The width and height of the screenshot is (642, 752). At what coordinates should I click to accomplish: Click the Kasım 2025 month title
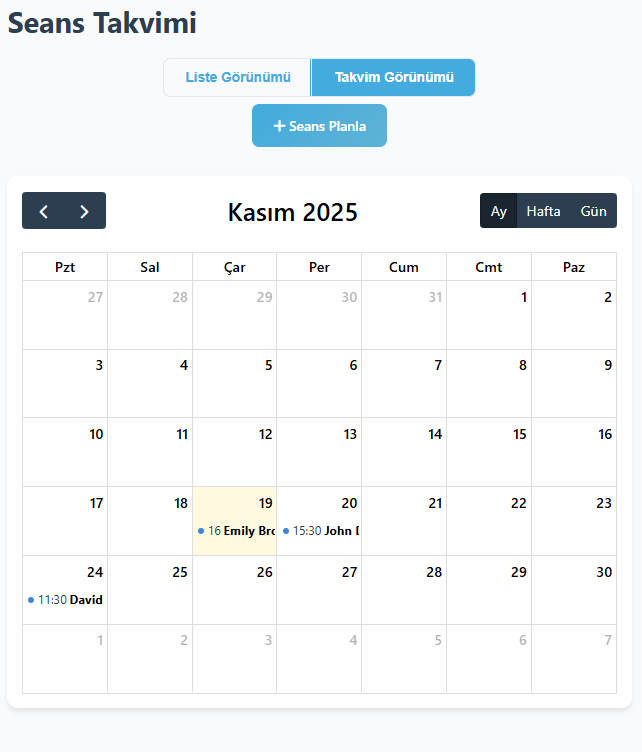coord(292,212)
